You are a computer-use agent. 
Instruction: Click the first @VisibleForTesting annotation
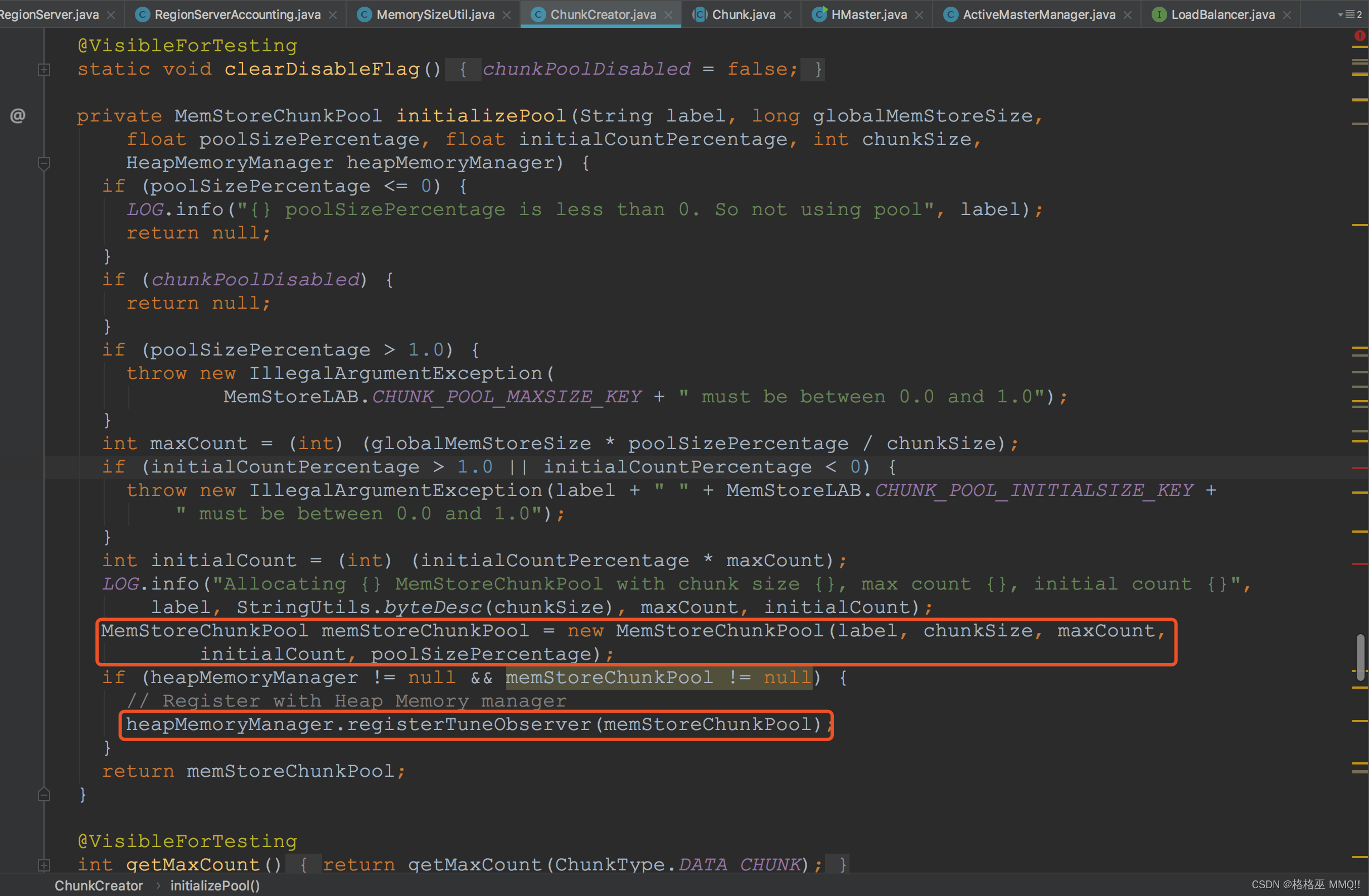(x=187, y=46)
